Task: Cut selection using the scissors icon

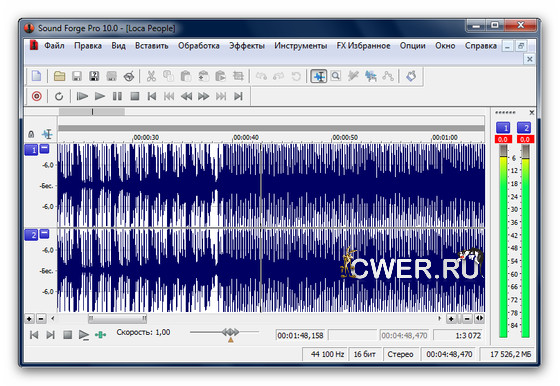Action: tap(151, 76)
